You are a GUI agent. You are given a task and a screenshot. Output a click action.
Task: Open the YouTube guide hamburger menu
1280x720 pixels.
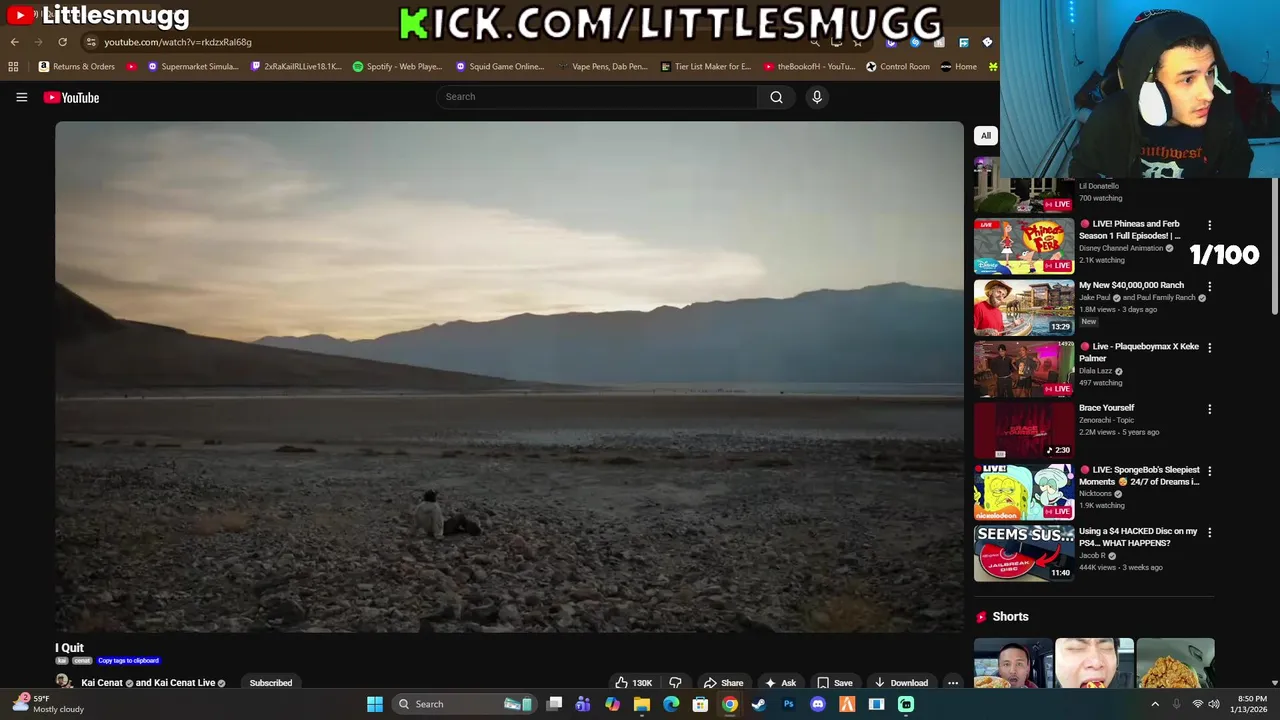[21, 97]
